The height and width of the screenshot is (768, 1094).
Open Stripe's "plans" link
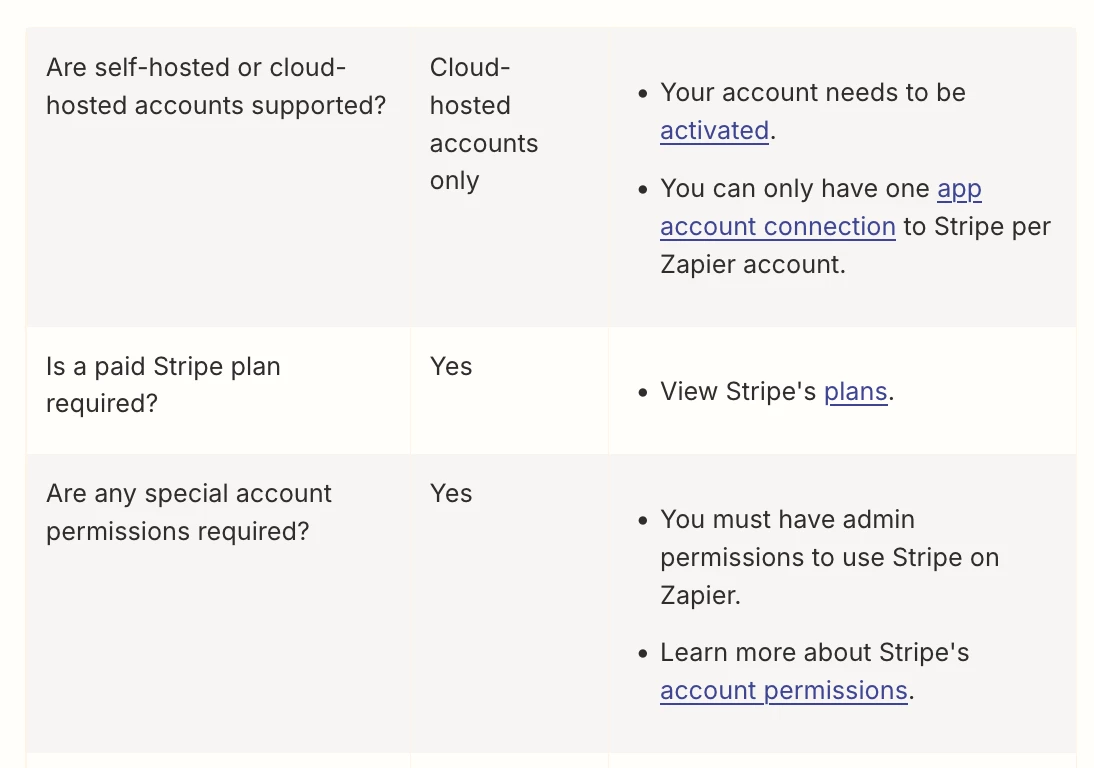coord(855,391)
